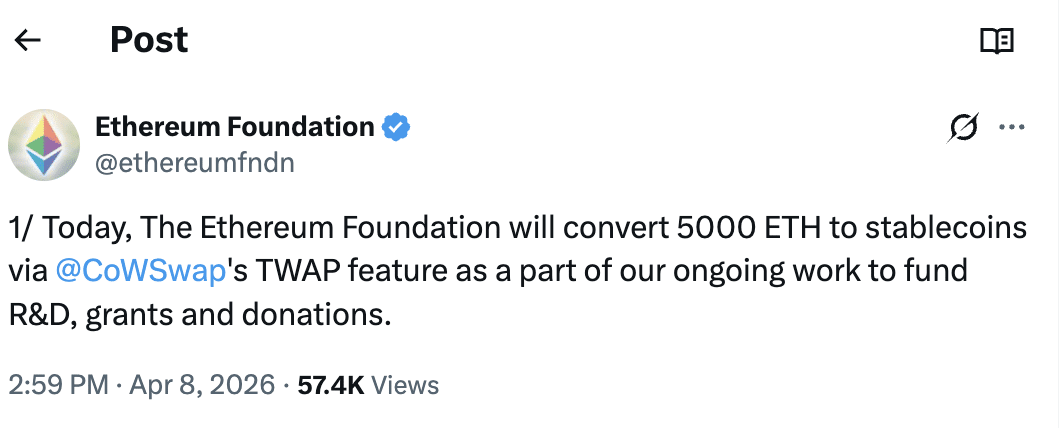Click the Grok slashed-circle icon
This screenshot has width=1062, height=428.
coord(962,127)
